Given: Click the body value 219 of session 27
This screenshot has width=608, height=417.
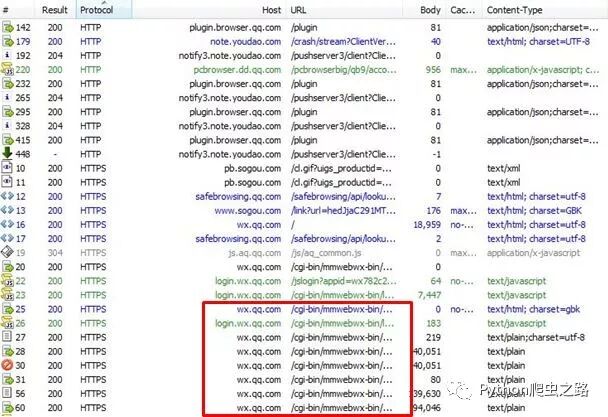Looking at the screenshot, I should (x=434, y=337).
